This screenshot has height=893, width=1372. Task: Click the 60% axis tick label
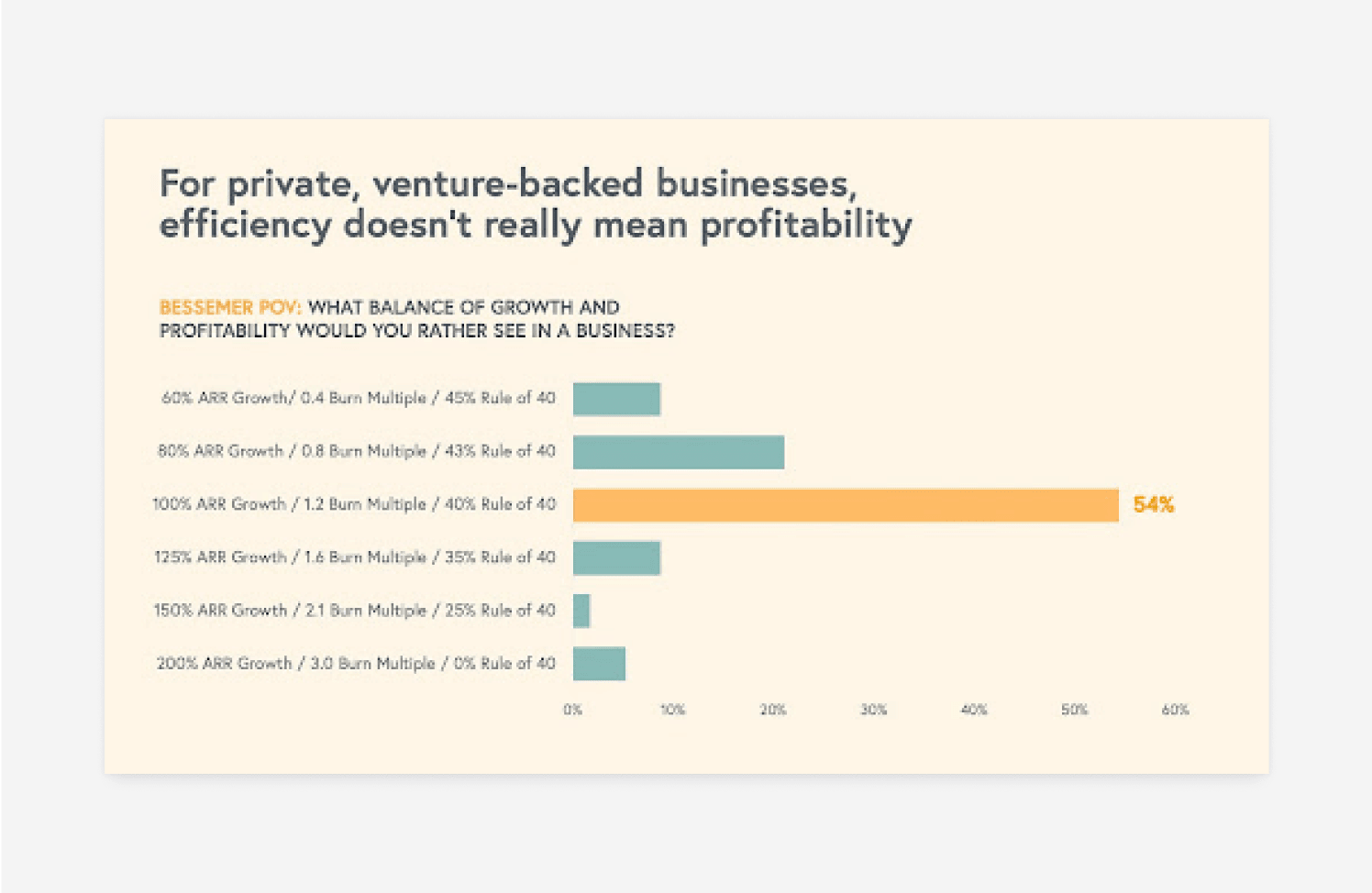1175,710
